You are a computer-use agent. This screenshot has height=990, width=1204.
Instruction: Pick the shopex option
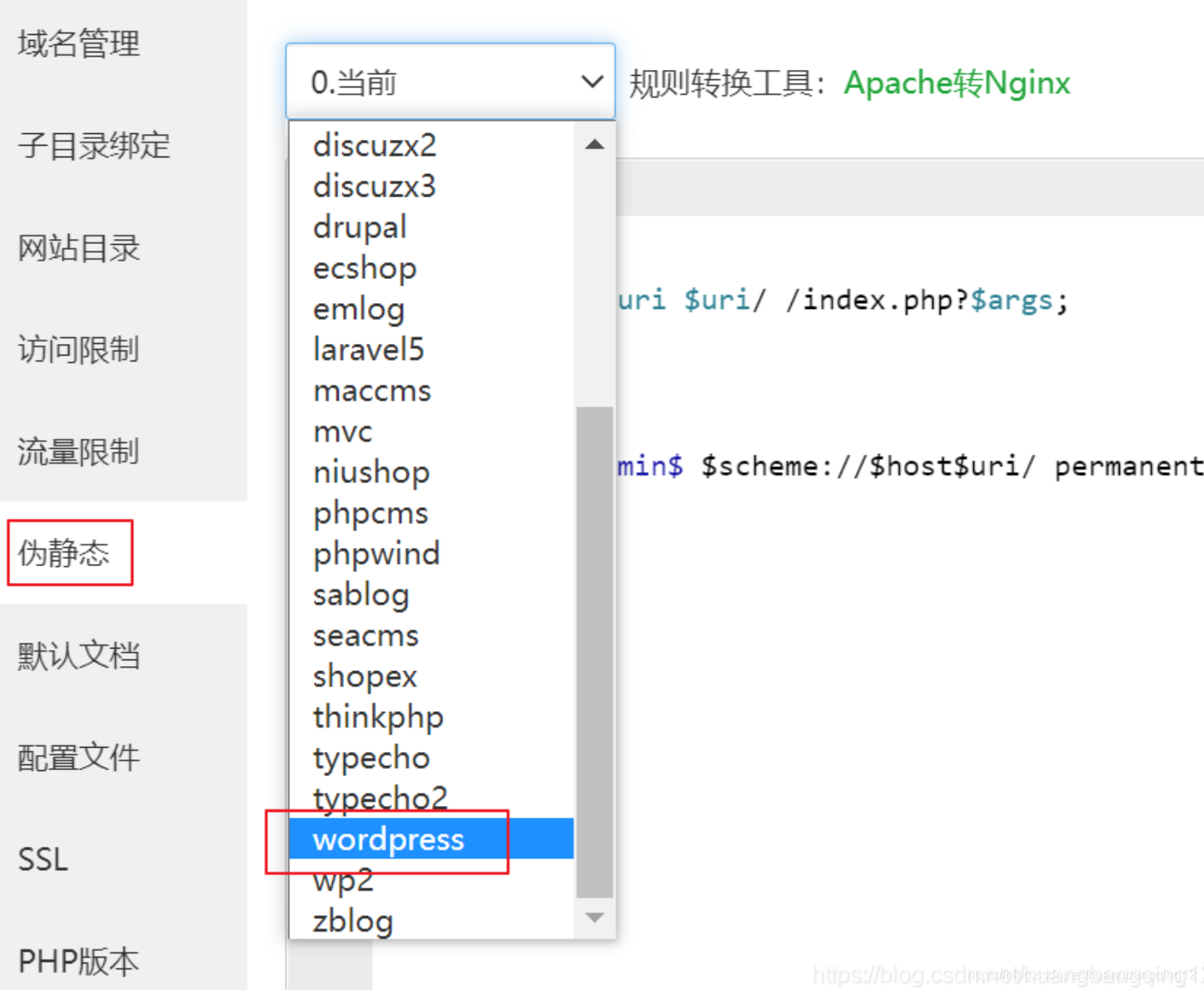tap(431, 676)
